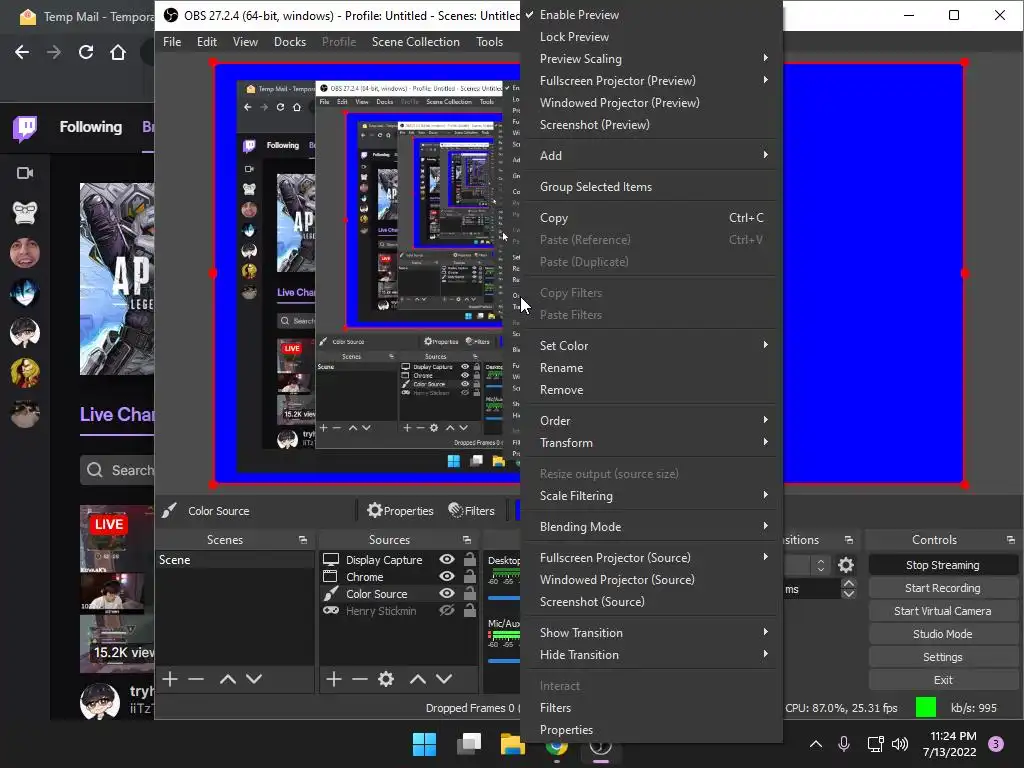Move scene up with the arrow

point(227,679)
